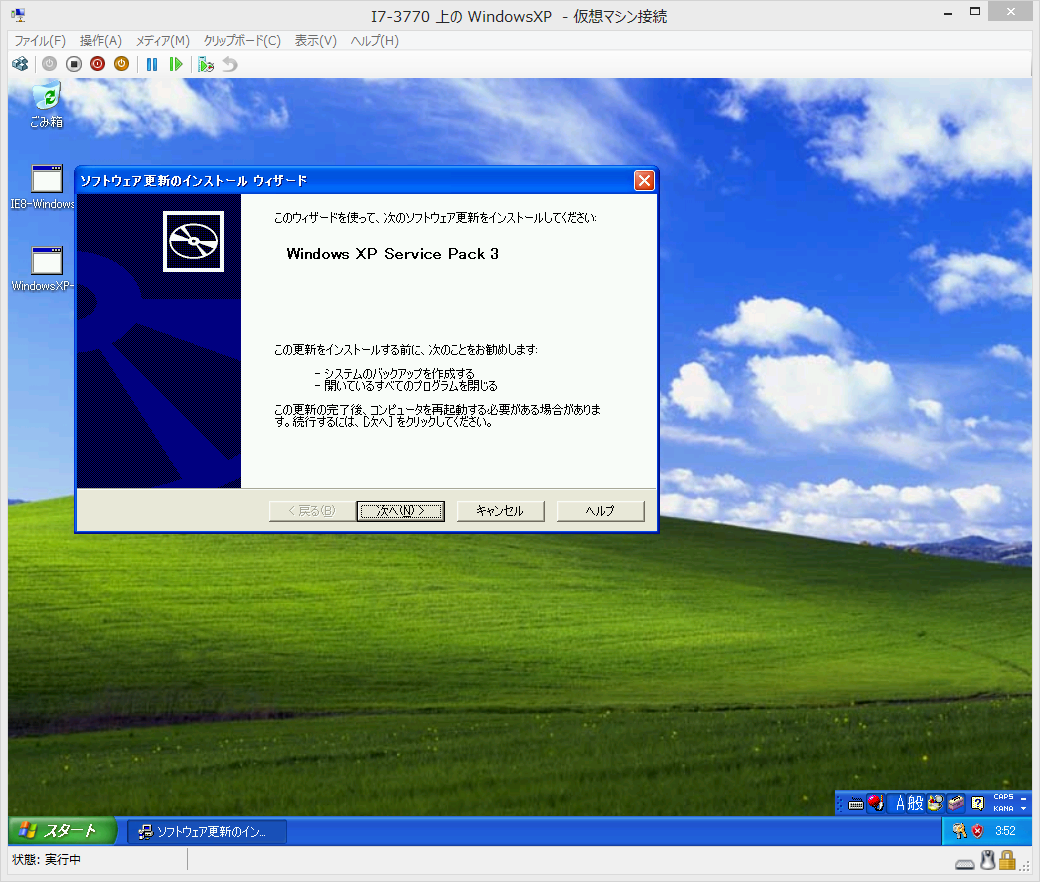Turn off the VM with the stop icon
Screen dimensions: 1040x882
pyautogui.click(x=74, y=64)
